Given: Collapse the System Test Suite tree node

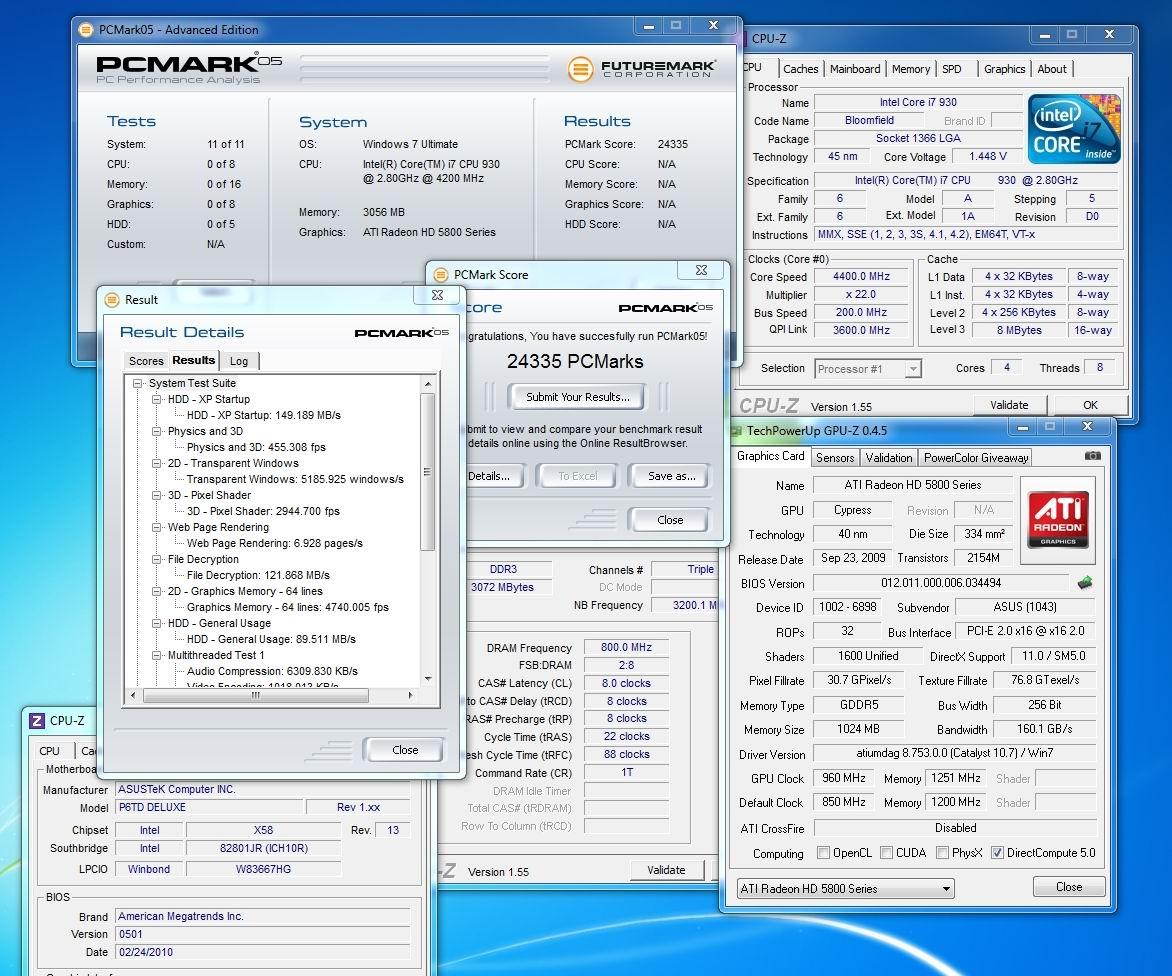Looking at the screenshot, I should click(x=138, y=383).
